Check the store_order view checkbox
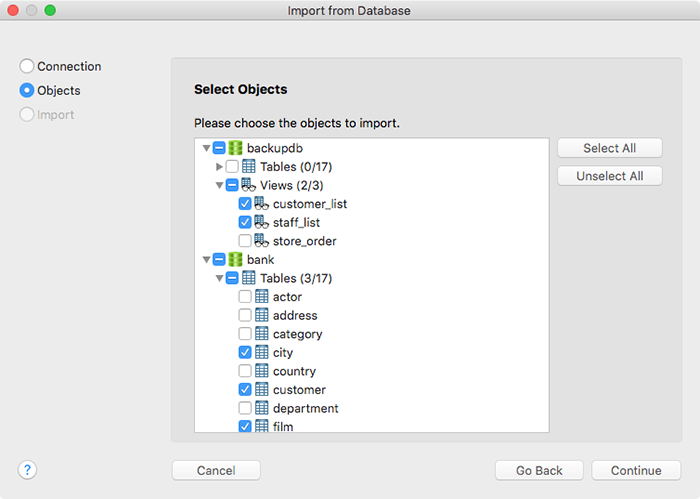 [x=245, y=241]
